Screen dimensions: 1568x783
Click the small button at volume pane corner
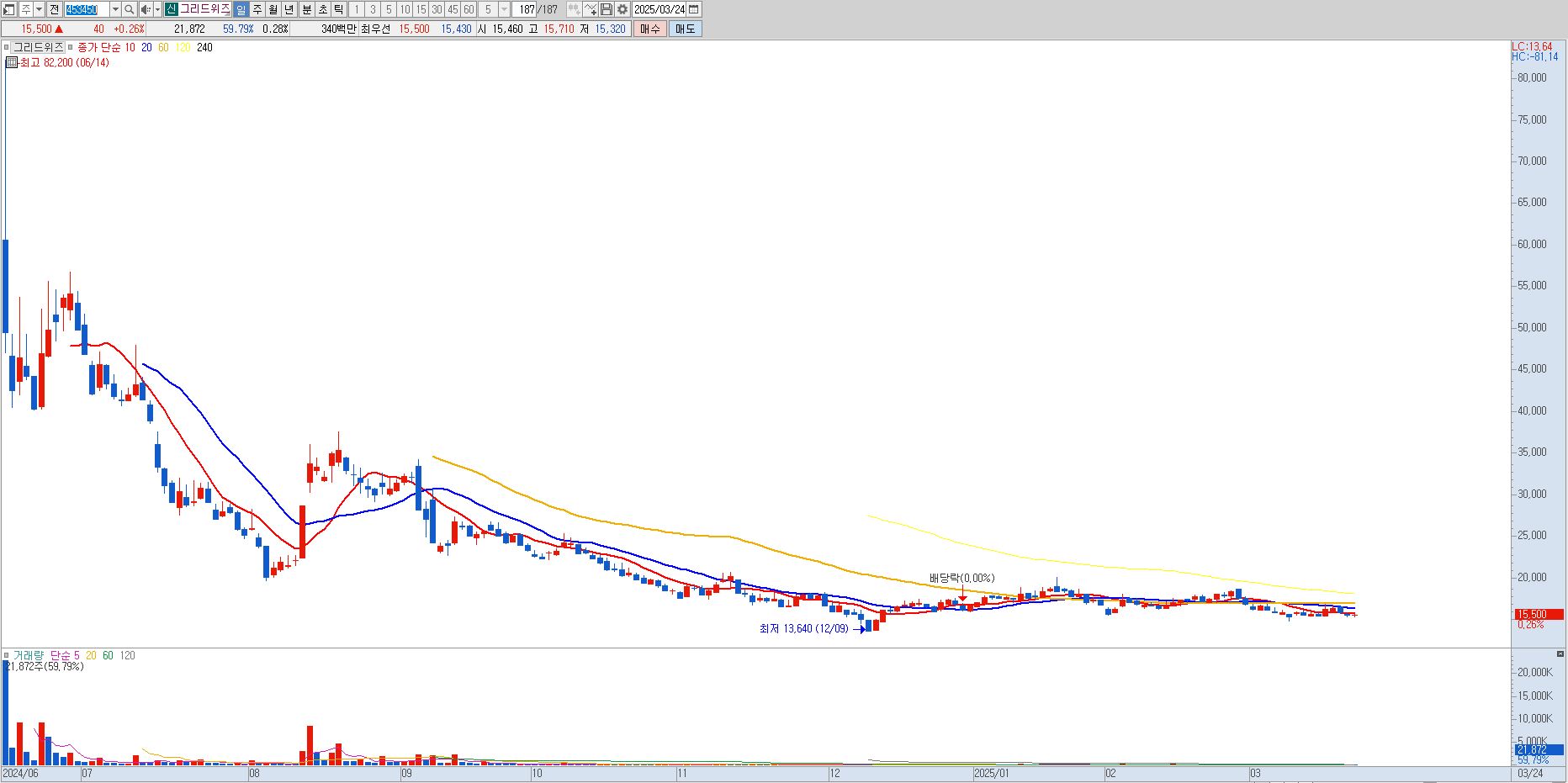tap(1560, 653)
